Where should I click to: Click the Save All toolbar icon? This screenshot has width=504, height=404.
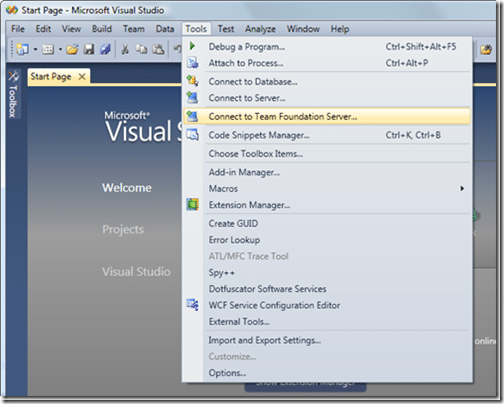(x=106, y=50)
